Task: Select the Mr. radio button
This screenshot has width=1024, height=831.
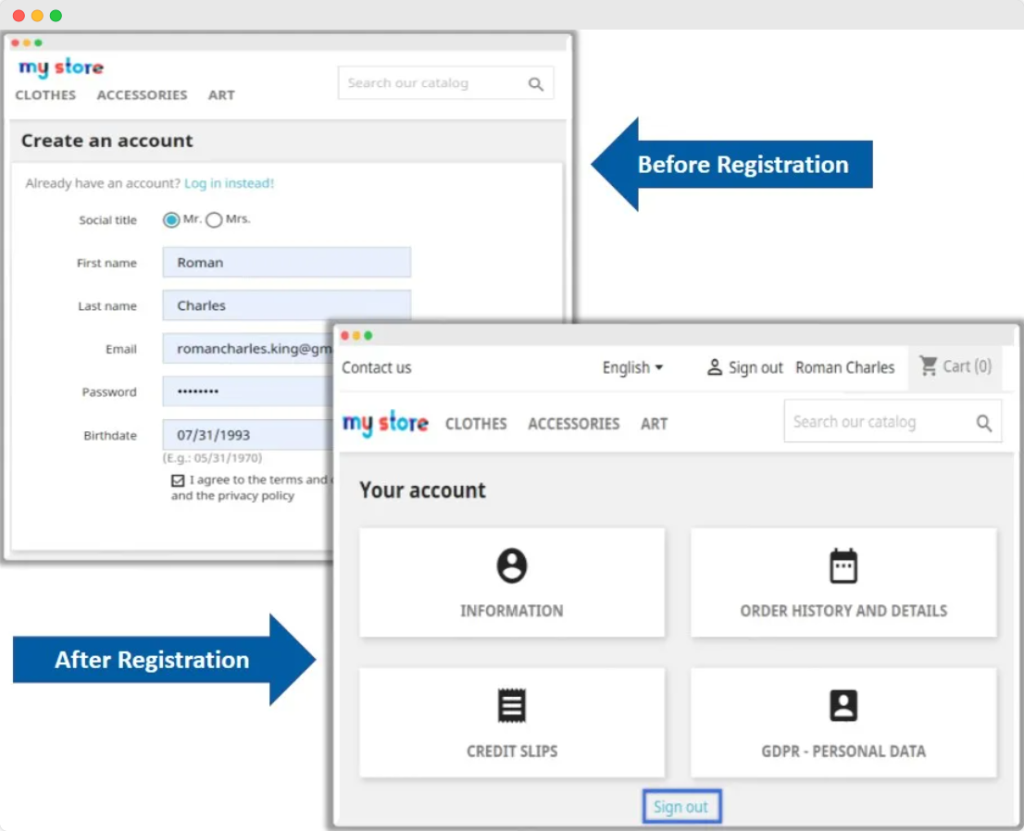Action: coord(172,220)
